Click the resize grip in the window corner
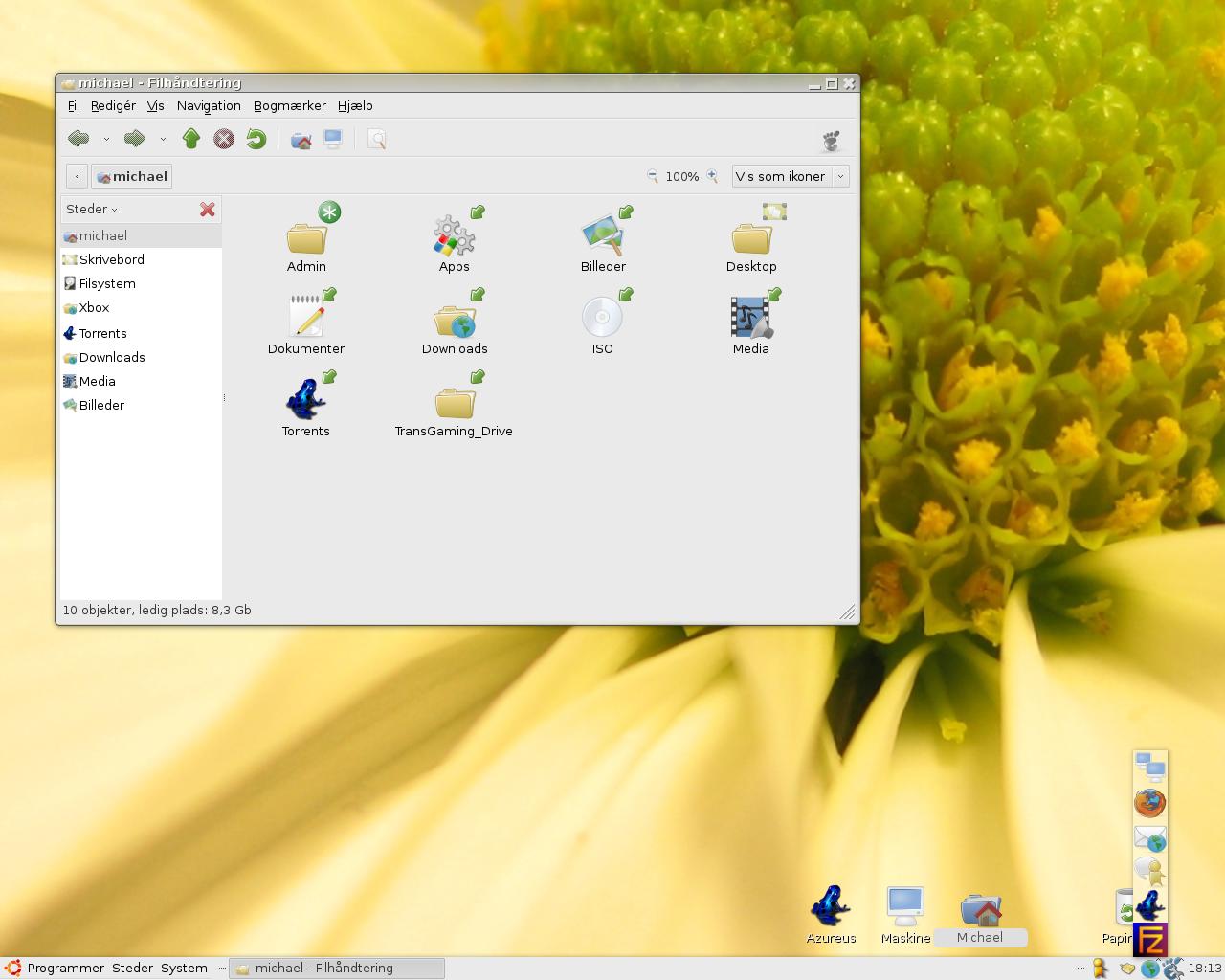 tap(848, 612)
